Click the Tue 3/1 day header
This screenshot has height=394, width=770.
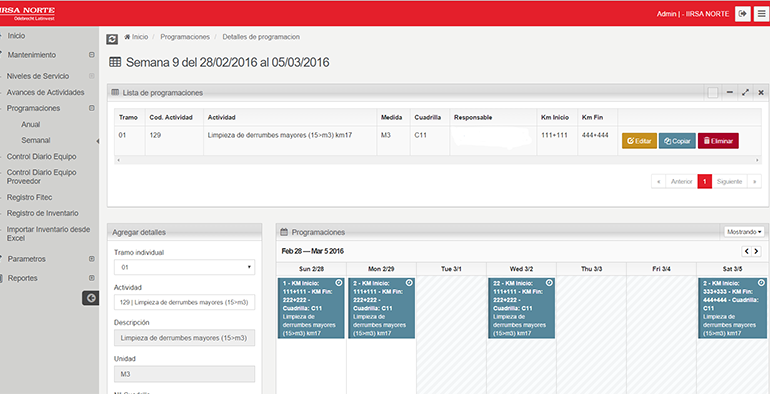(x=451, y=269)
